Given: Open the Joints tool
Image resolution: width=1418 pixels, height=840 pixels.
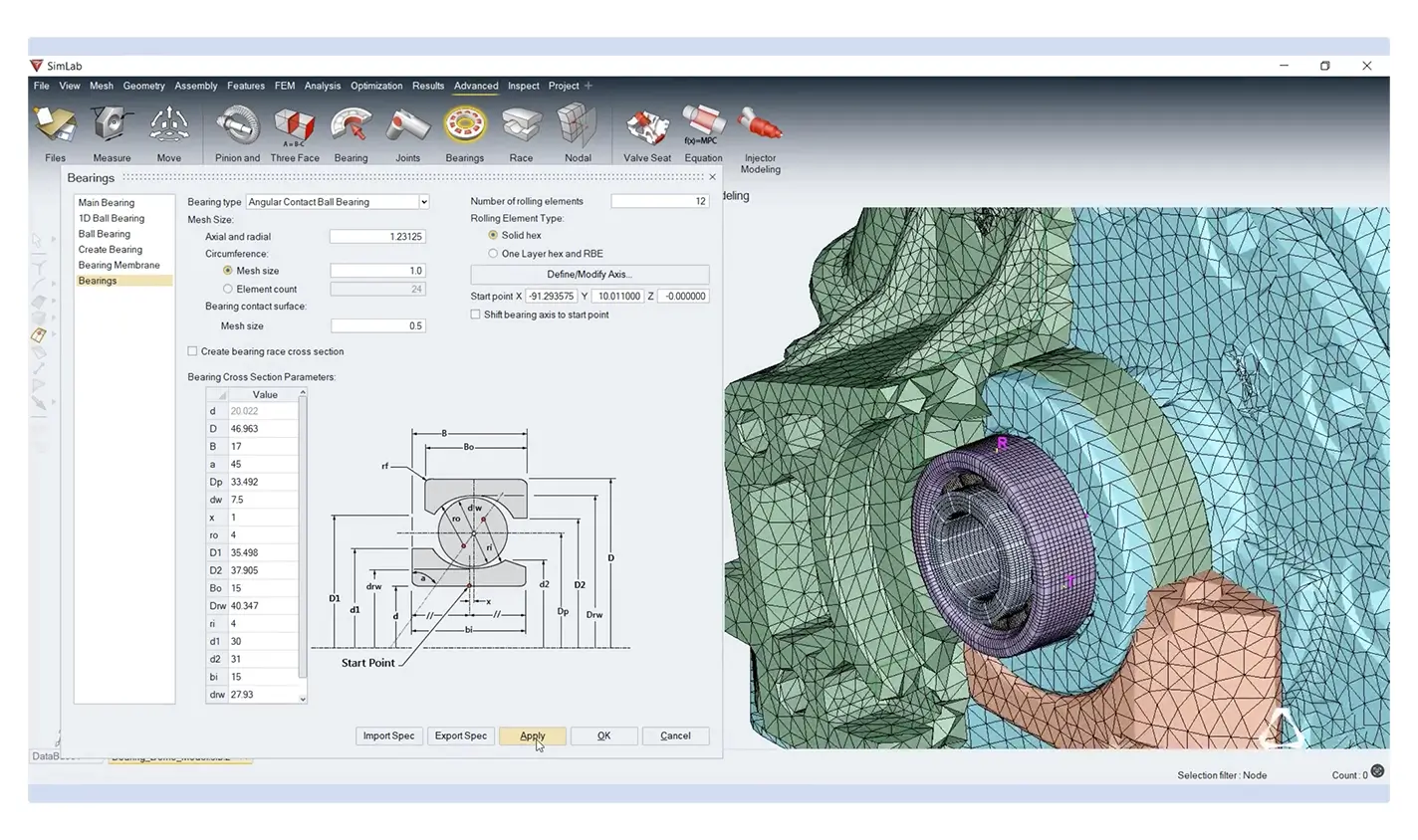Looking at the screenshot, I should coord(407,127).
